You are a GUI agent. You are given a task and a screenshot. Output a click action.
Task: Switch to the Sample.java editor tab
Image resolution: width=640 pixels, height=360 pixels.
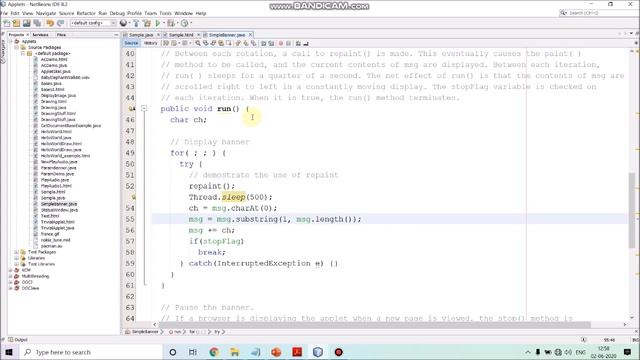click(x=141, y=35)
